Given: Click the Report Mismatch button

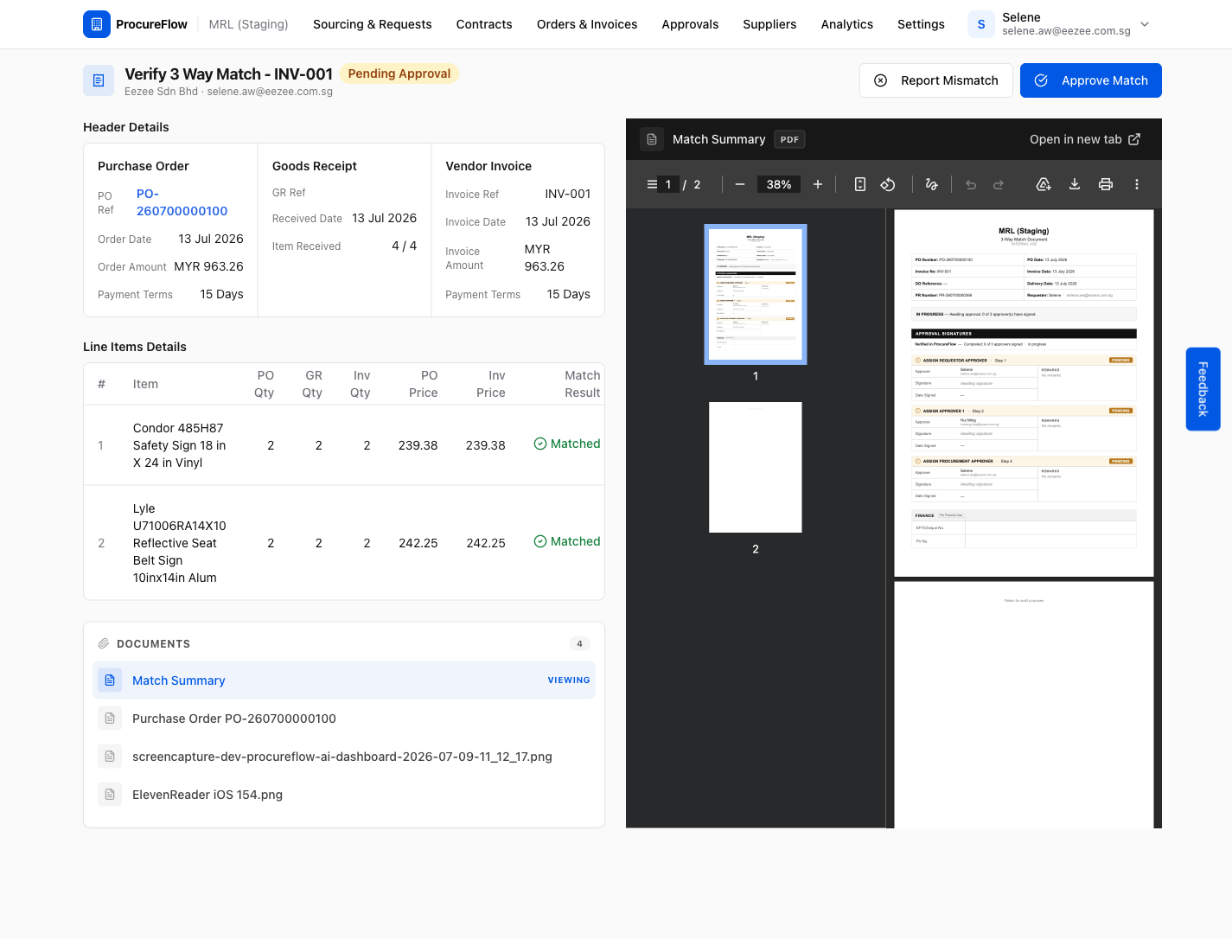Looking at the screenshot, I should tap(935, 80).
